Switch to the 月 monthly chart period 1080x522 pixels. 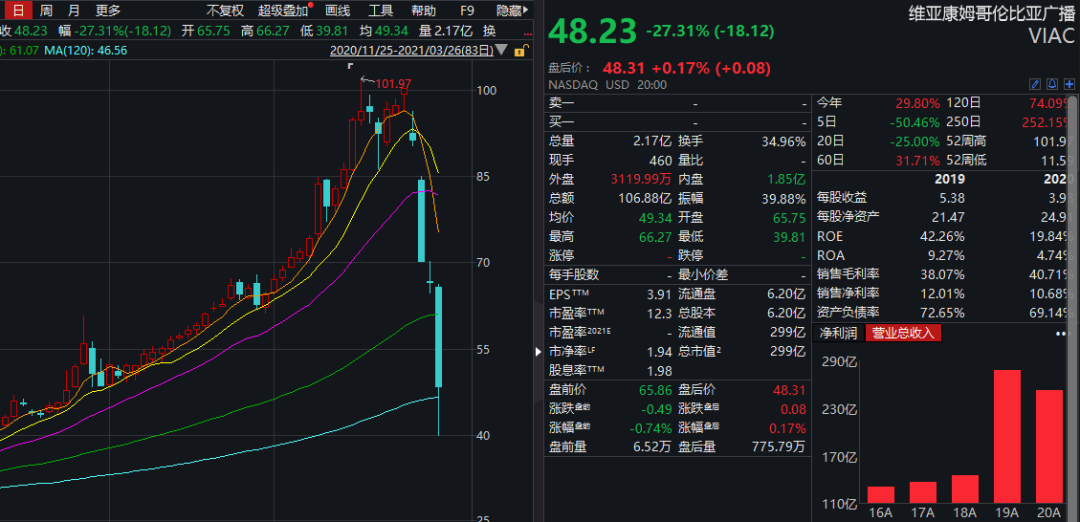click(74, 11)
